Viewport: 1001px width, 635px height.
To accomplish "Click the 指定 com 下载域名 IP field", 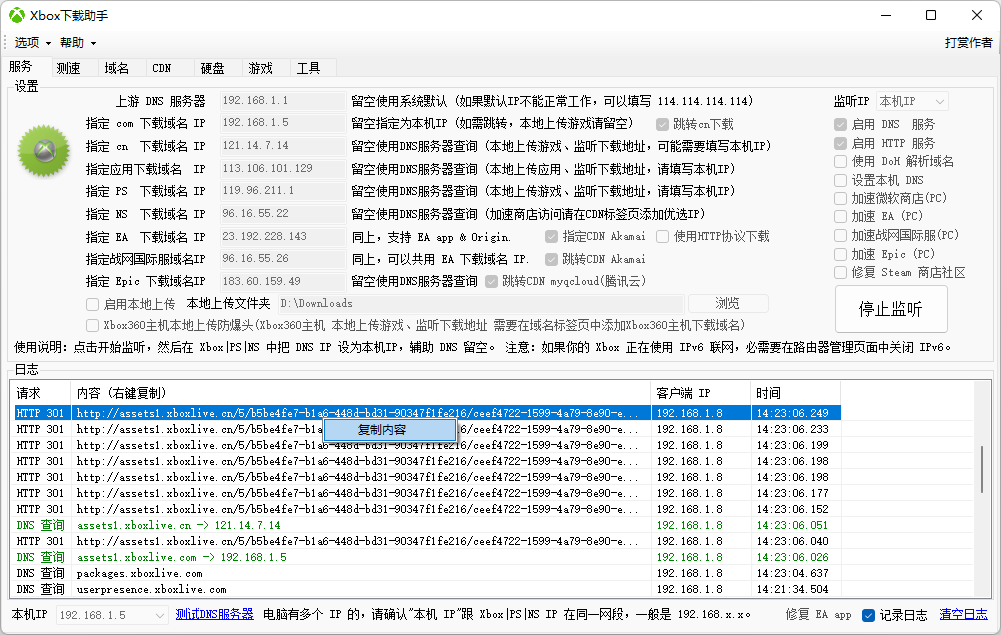I will click(x=283, y=123).
